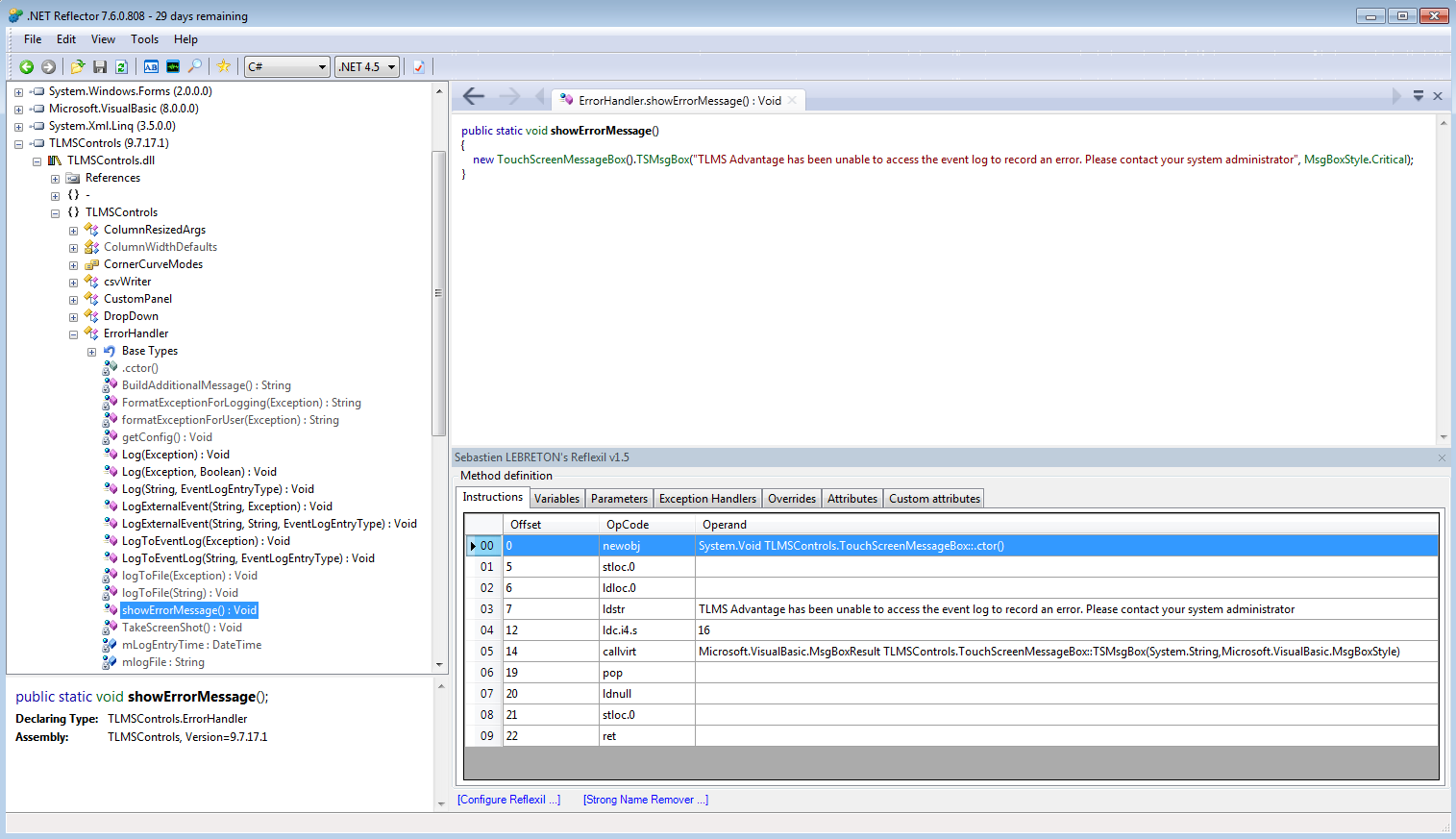Switch to the Attributes tab
The image size is (1456, 839).
click(x=852, y=499)
